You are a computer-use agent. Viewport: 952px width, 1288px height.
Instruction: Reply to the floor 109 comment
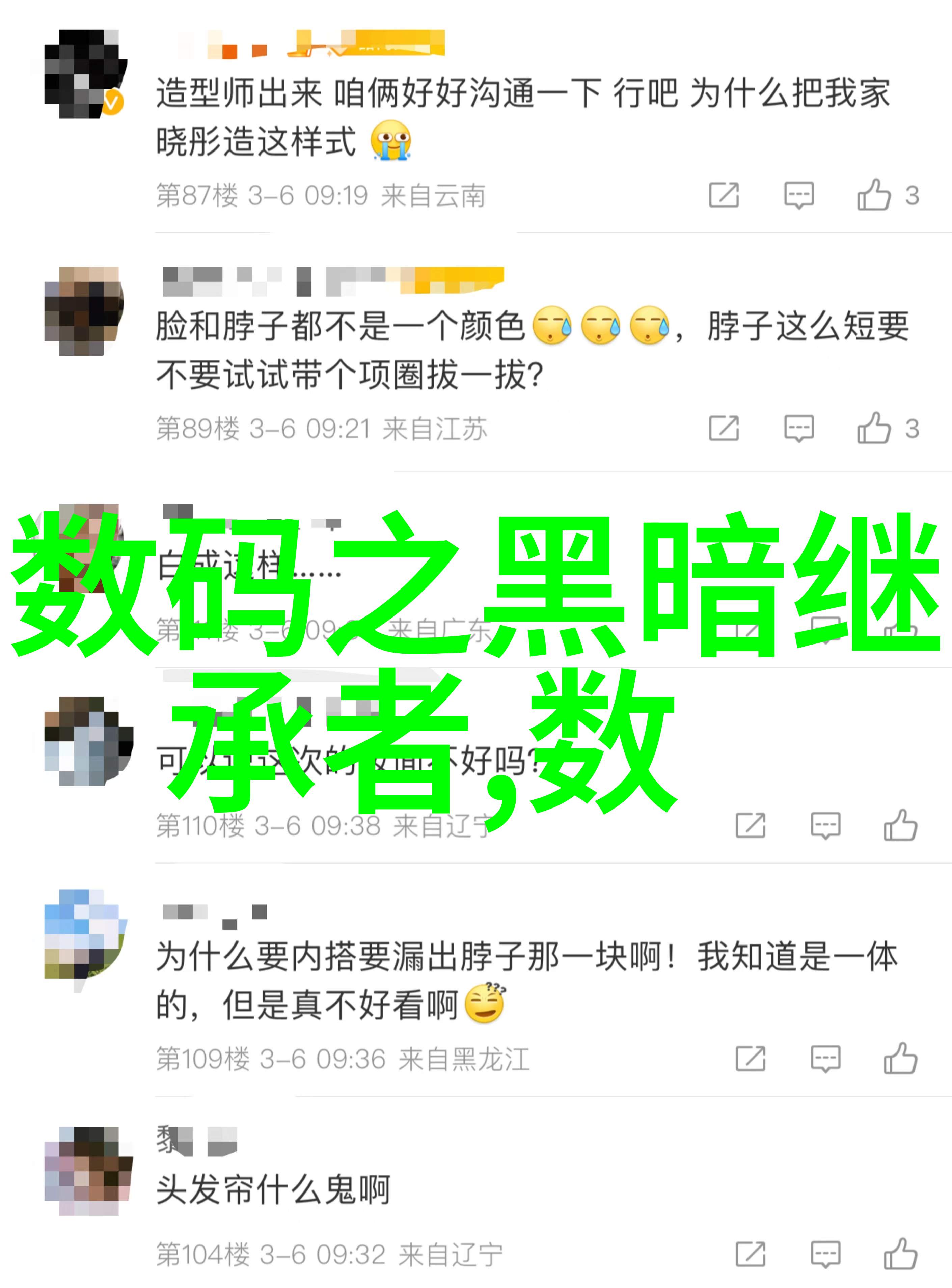[x=825, y=1059]
